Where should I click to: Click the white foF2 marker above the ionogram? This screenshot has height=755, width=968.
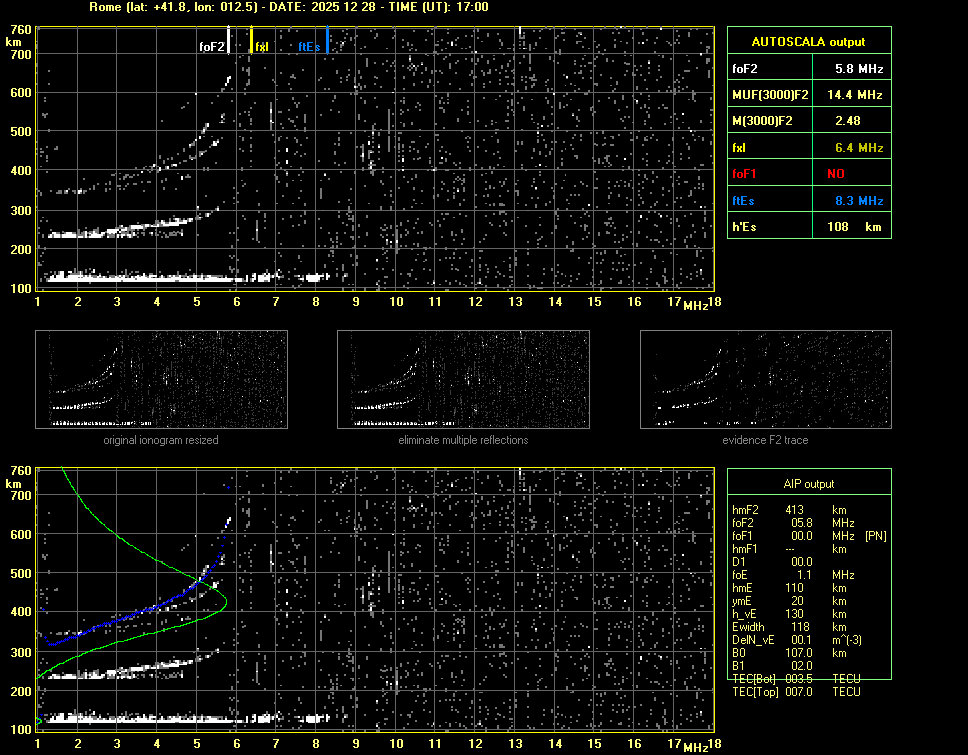click(229, 41)
